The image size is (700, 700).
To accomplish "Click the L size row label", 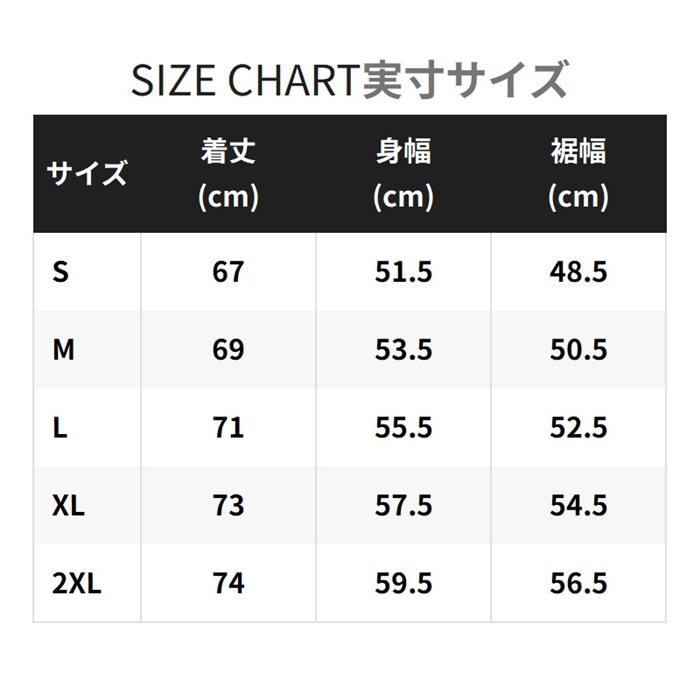I will (x=60, y=427).
